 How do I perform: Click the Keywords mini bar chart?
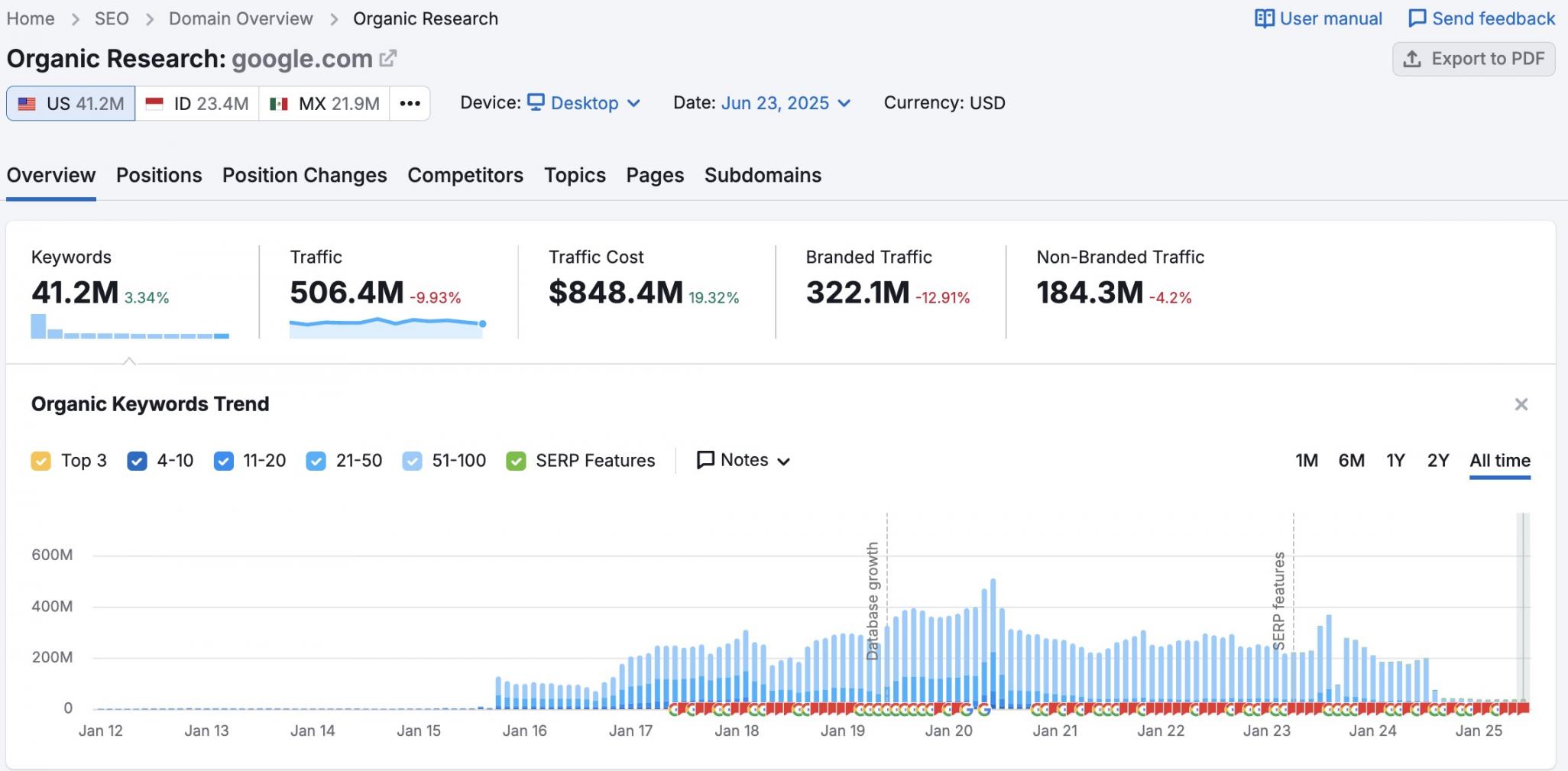[x=130, y=326]
